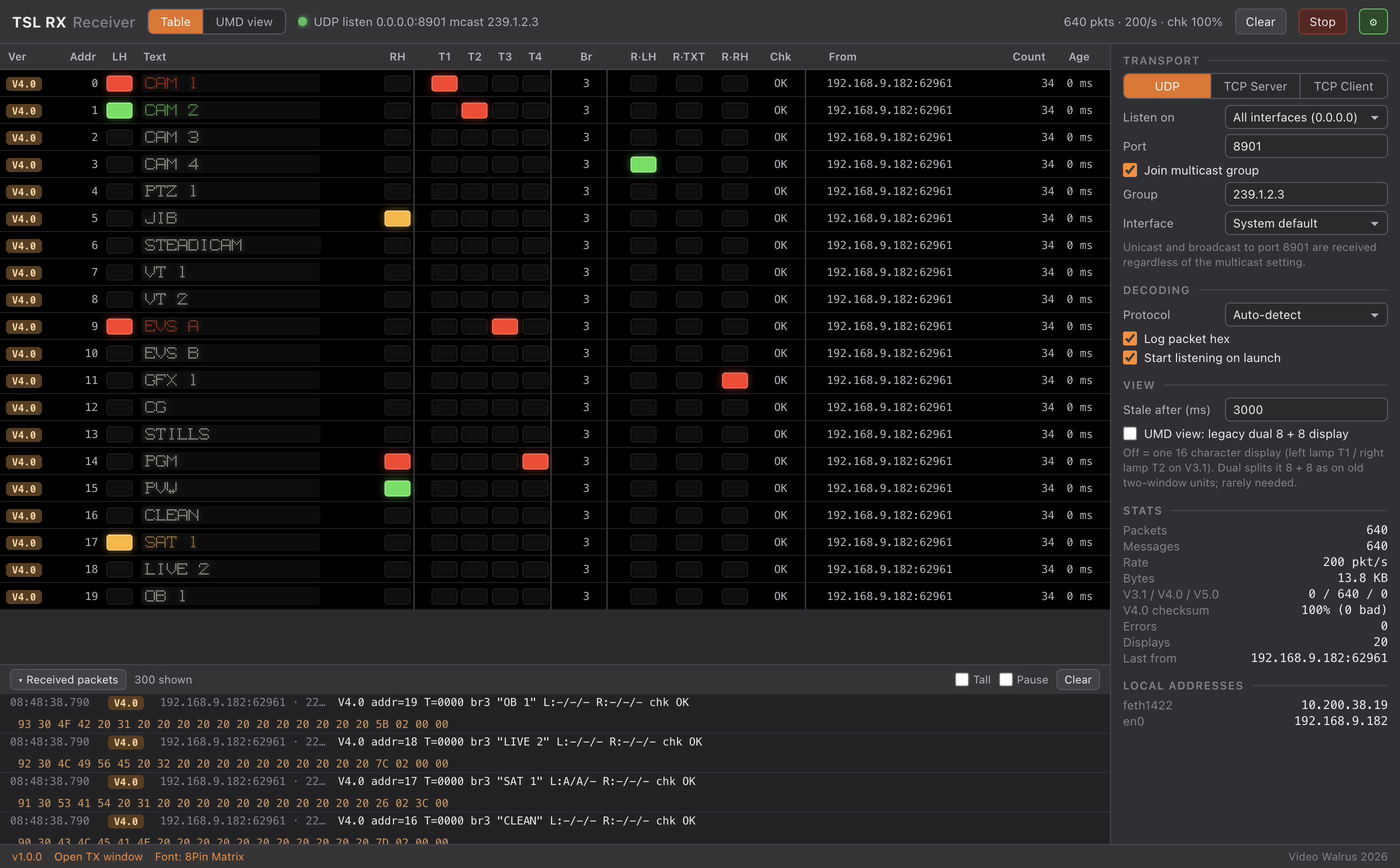Viewport: 1400px width, 868px height.
Task: Click Font: 8Pin Matrix in status bar
Action: (199, 856)
